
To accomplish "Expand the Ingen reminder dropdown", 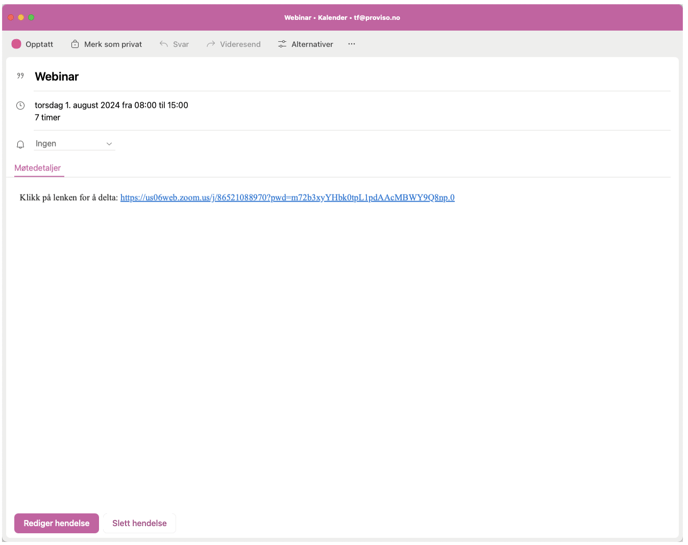I will tap(109, 144).
